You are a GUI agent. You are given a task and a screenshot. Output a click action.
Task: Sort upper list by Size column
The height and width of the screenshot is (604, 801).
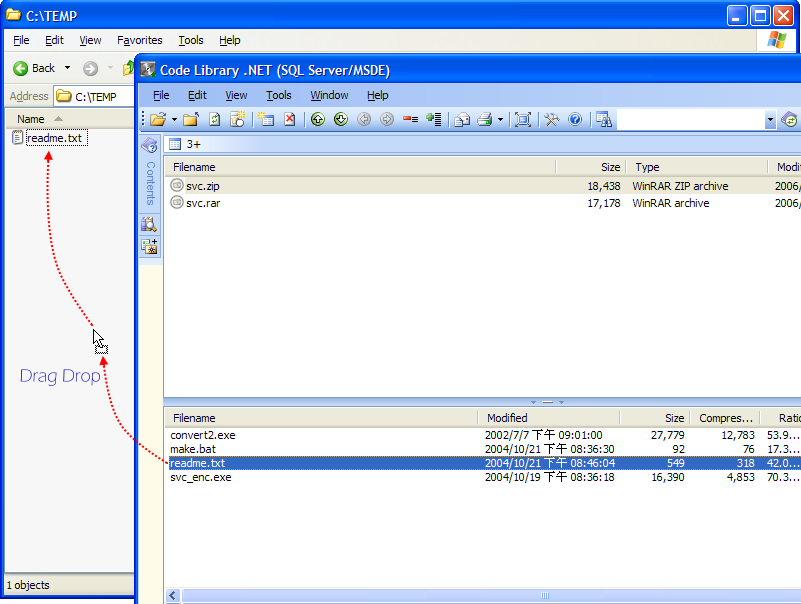[x=591, y=167]
